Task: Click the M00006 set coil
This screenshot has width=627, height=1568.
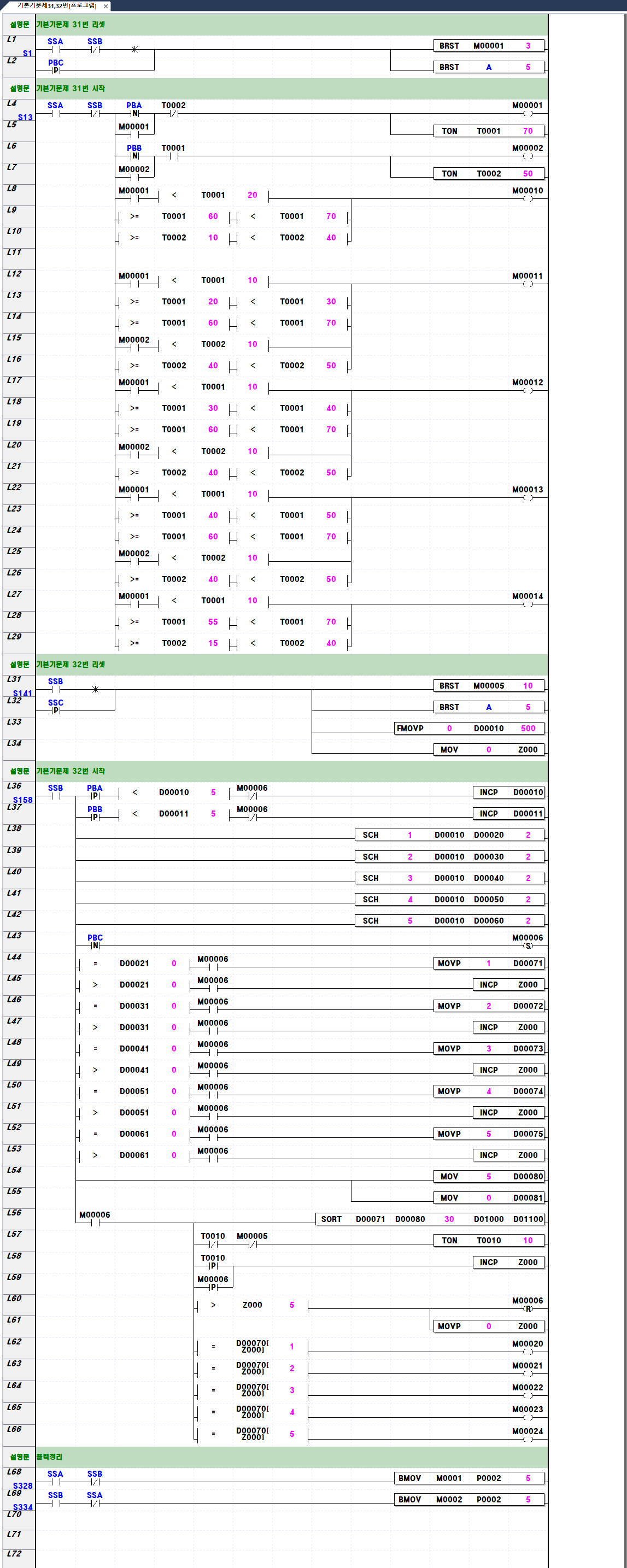Action: [527, 946]
